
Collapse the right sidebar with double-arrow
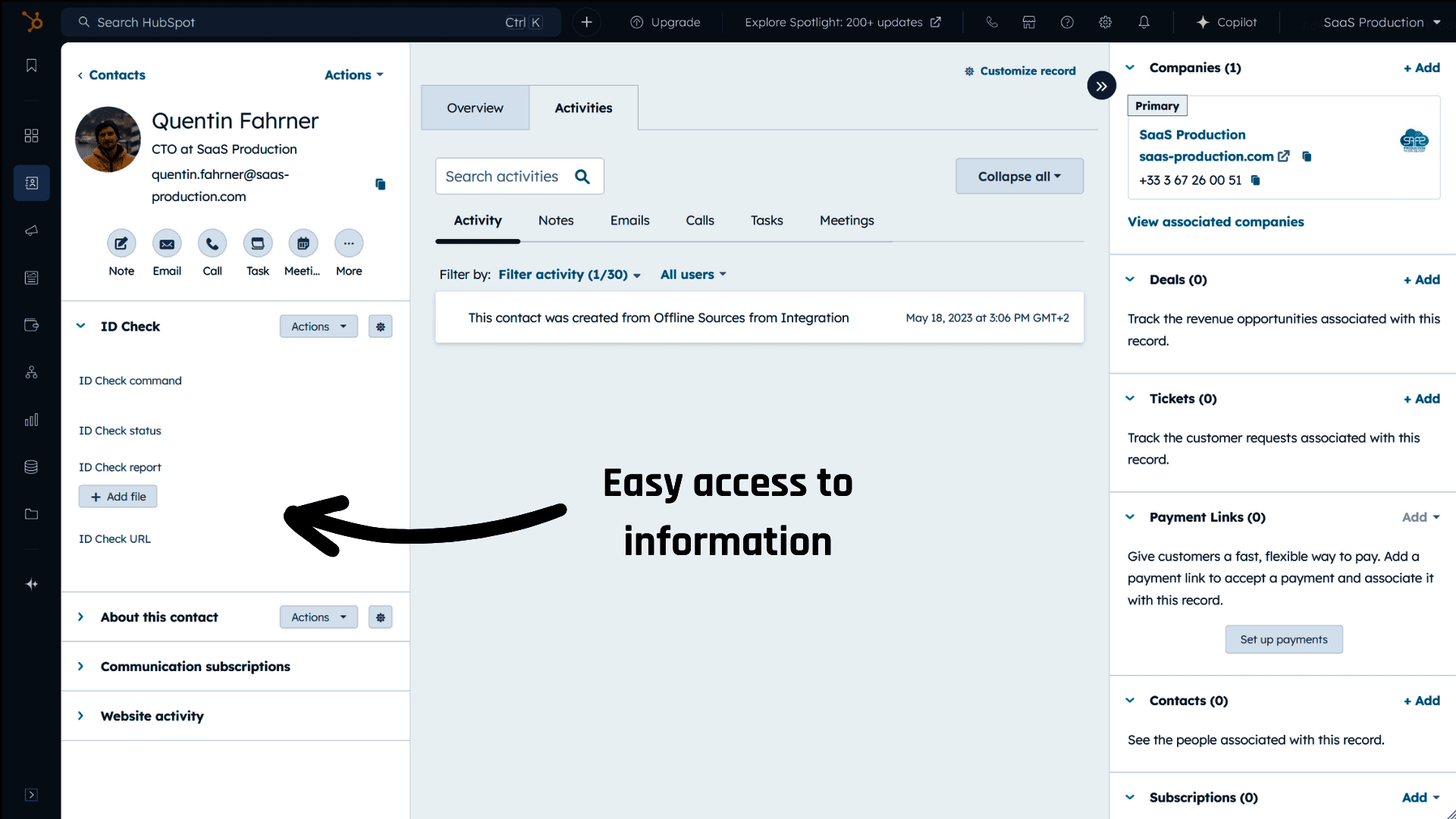click(x=1101, y=86)
